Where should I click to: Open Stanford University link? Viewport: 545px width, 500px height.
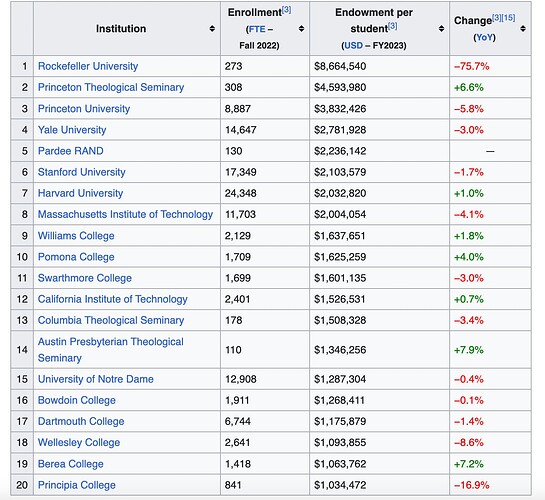pos(82,172)
